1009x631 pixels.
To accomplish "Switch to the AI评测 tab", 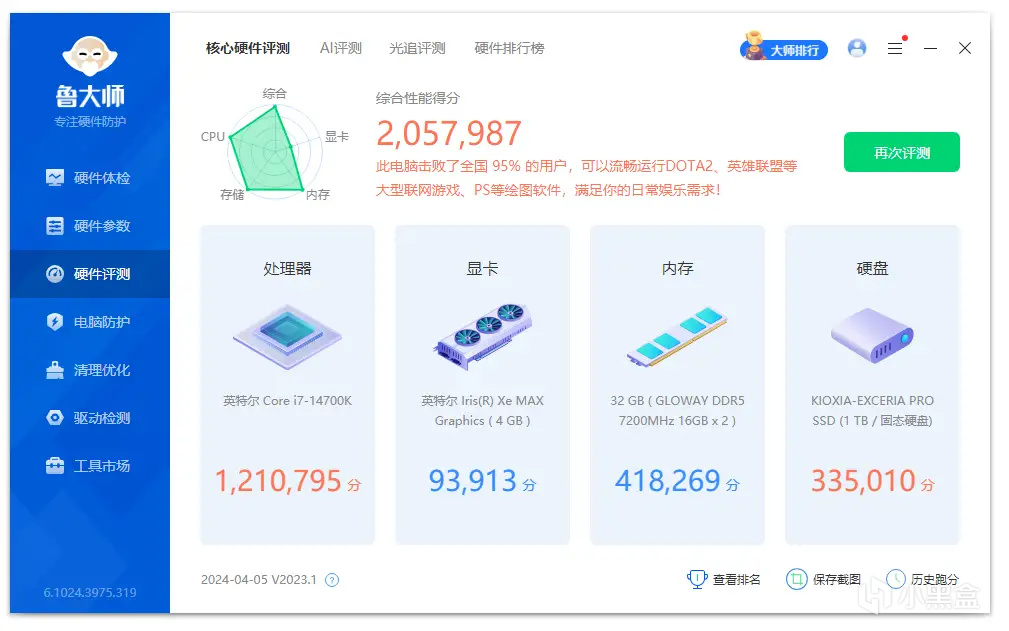I will pyautogui.click(x=340, y=48).
